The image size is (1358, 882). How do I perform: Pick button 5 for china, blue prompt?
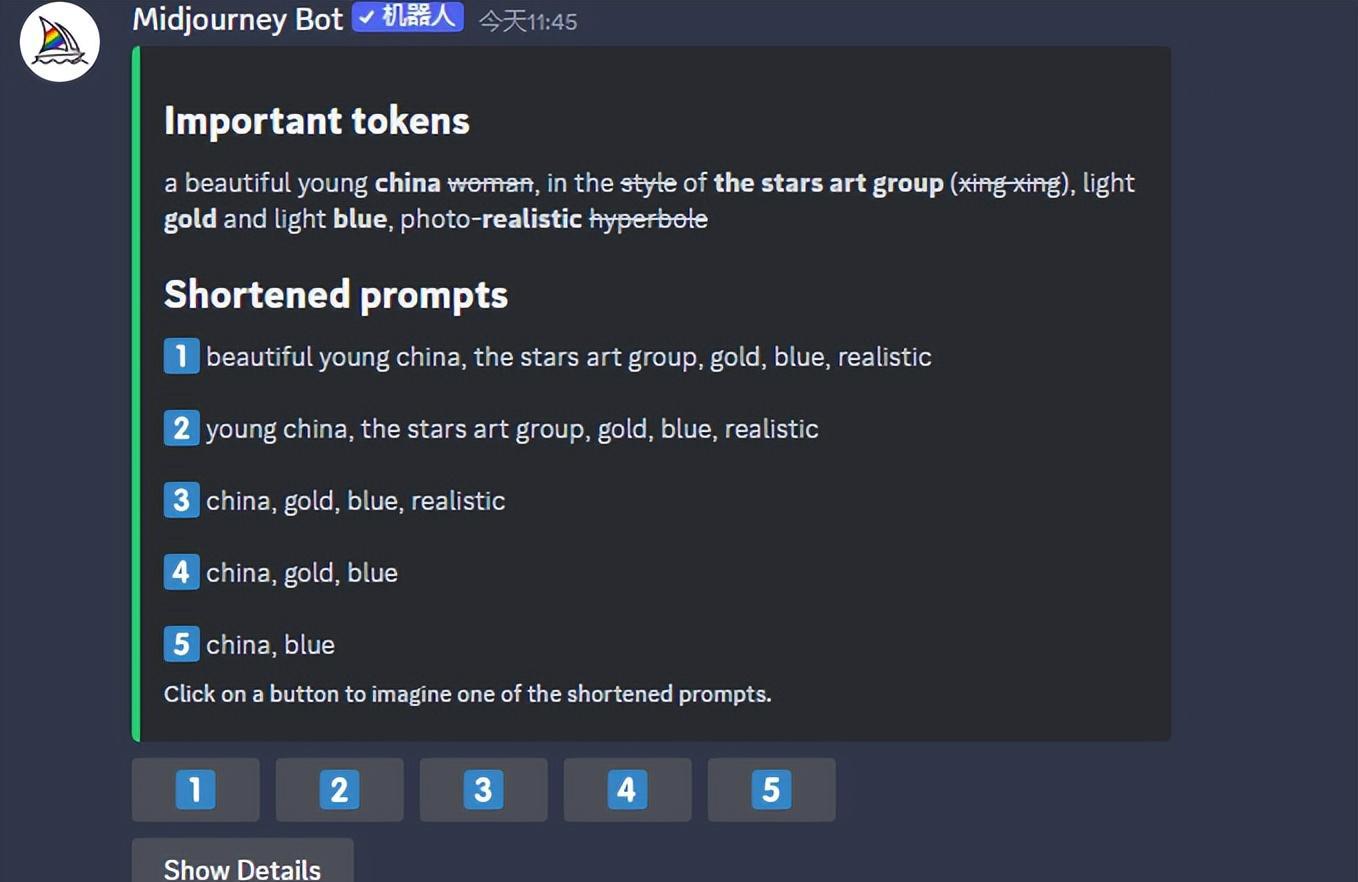(772, 790)
